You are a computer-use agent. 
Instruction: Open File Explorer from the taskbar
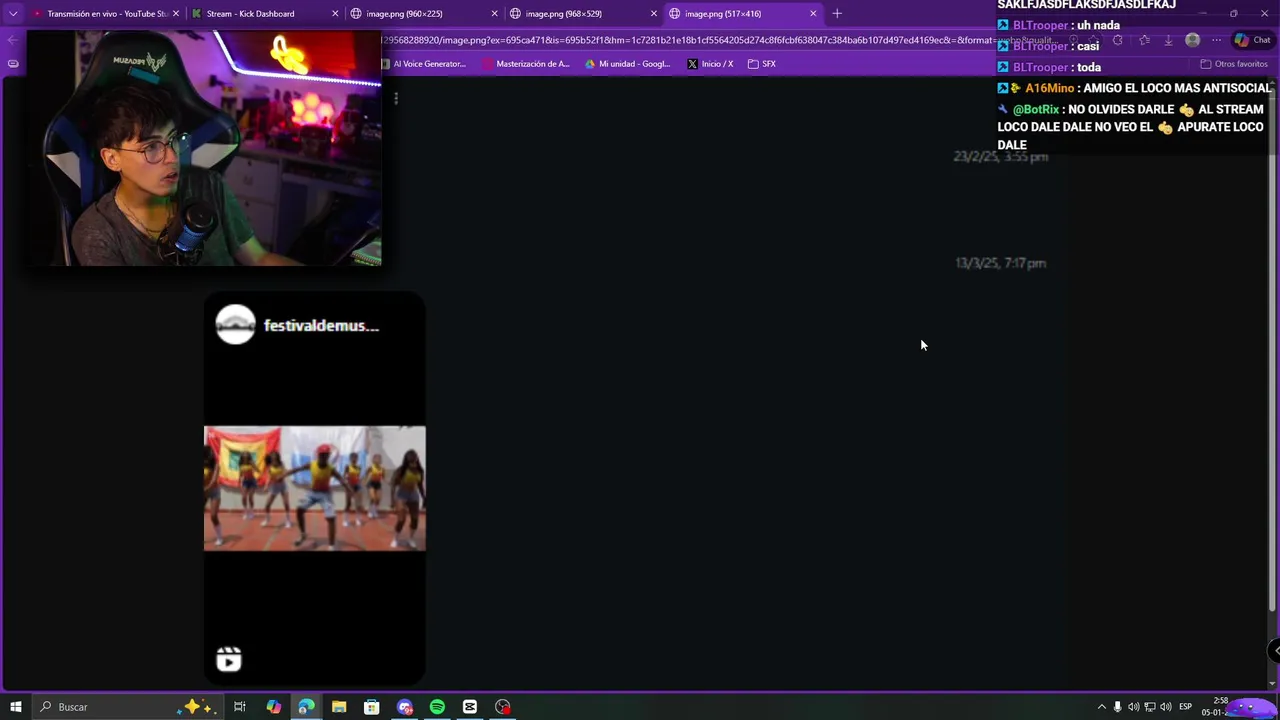click(339, 707)
